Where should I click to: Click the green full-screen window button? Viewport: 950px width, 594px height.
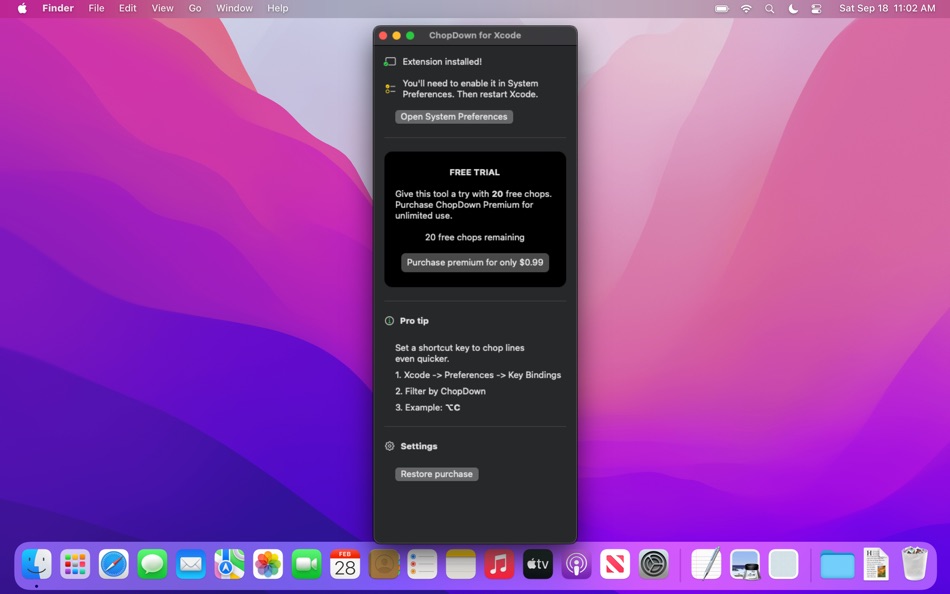point(410,36)
